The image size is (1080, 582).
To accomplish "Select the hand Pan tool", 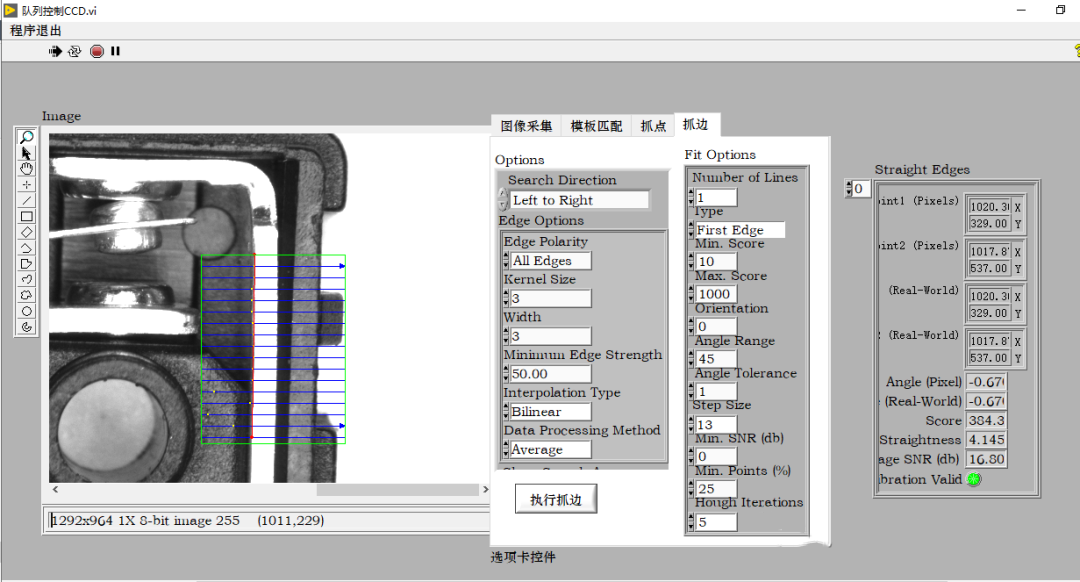I will (26, 169).
